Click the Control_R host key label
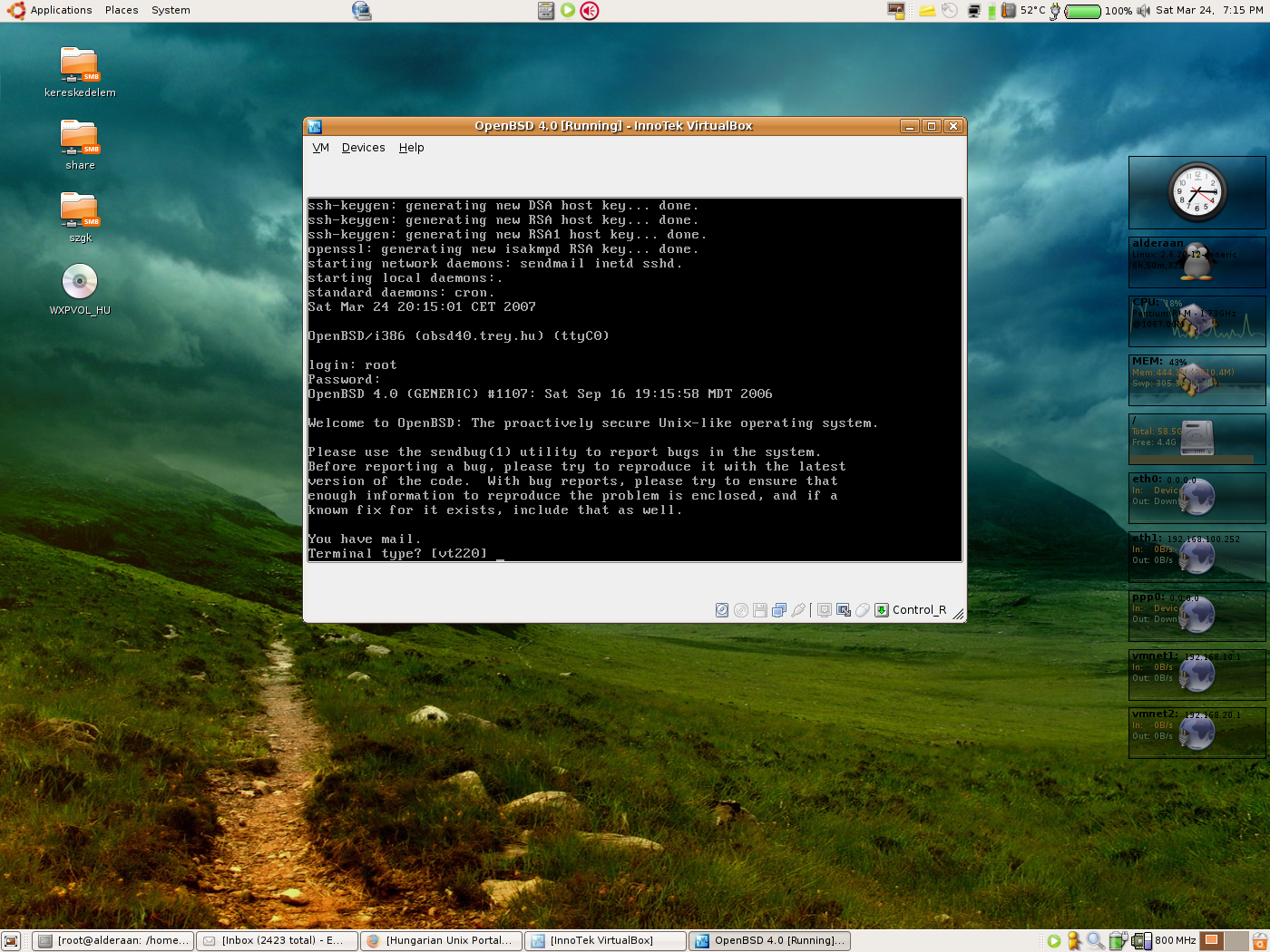This screenshot has width=1270, height=952. tap(919, 610)
